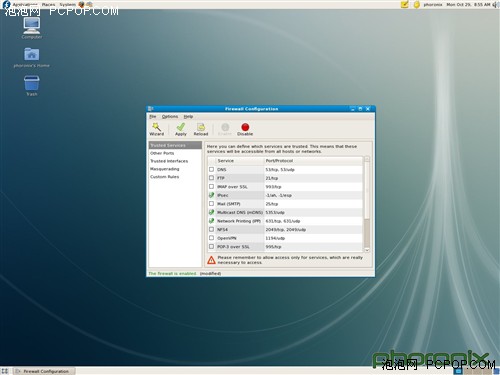Click 'The firewall is enabled' status text
Viewport: 500px width, 375px height.
tap(172, 274)
